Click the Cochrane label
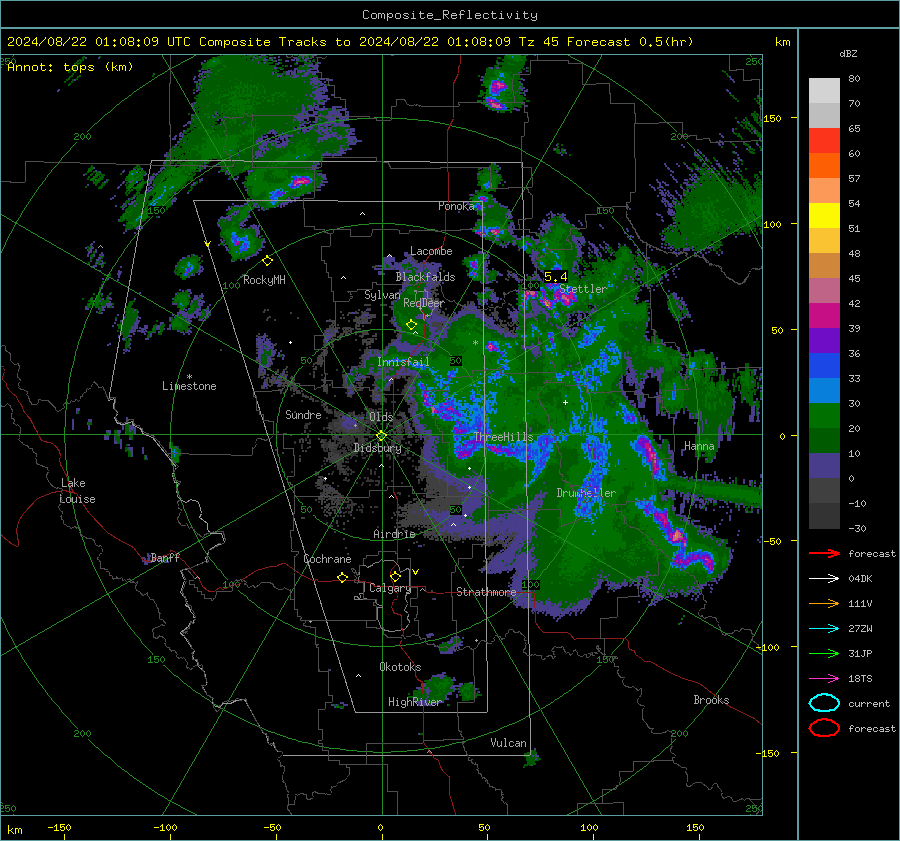Screen dimensions: 900x841 pyautogui.click(x=327, y=559)
